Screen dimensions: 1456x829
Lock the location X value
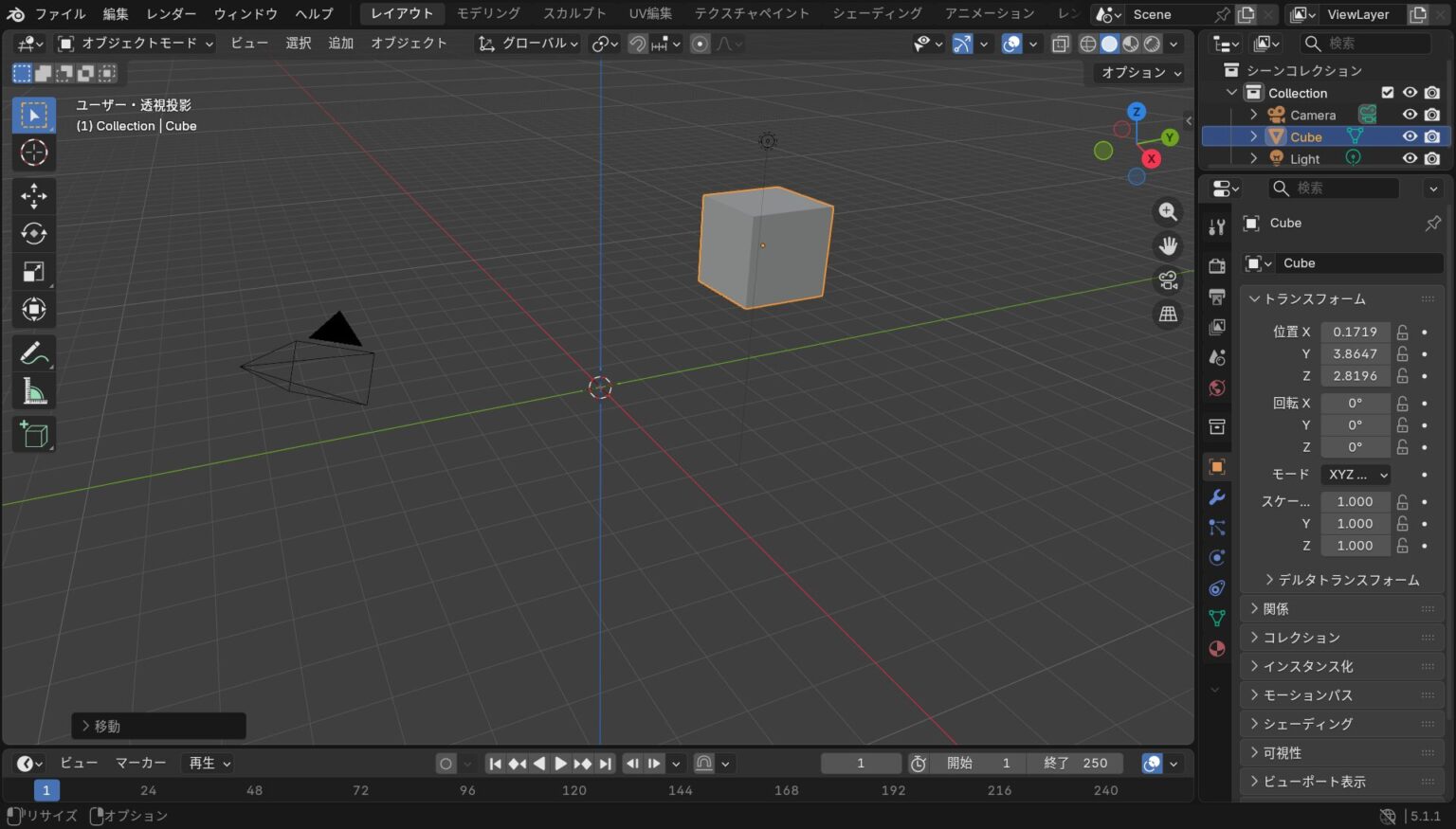coord(1403,333)
